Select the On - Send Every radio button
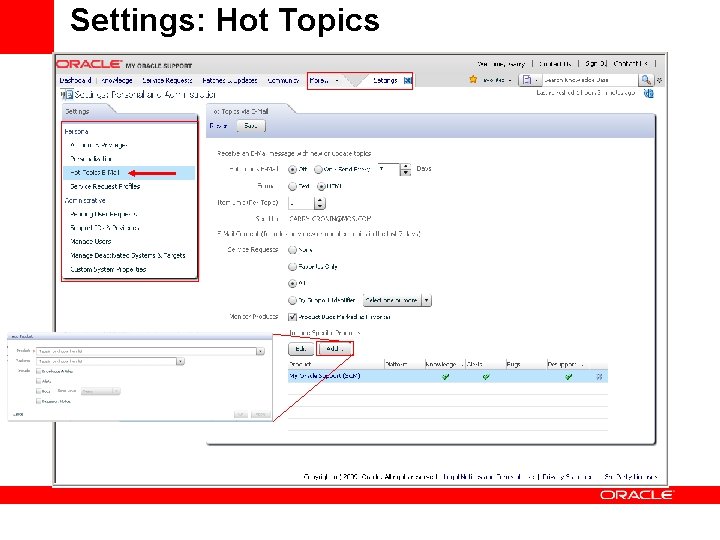The image size is (720, 540). (x=318, y=169)
